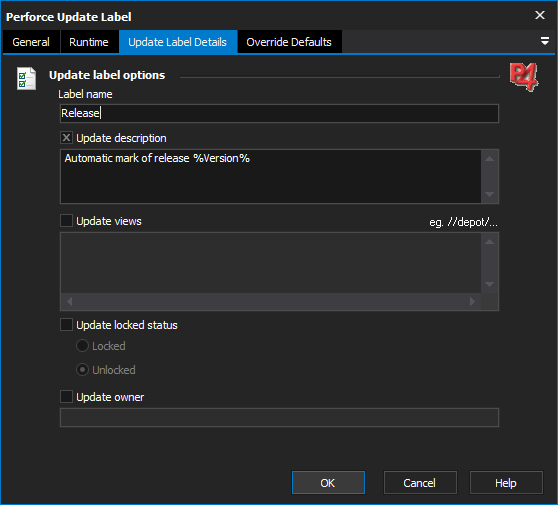Click the views box left scroll arrow

tap(69, 301)
